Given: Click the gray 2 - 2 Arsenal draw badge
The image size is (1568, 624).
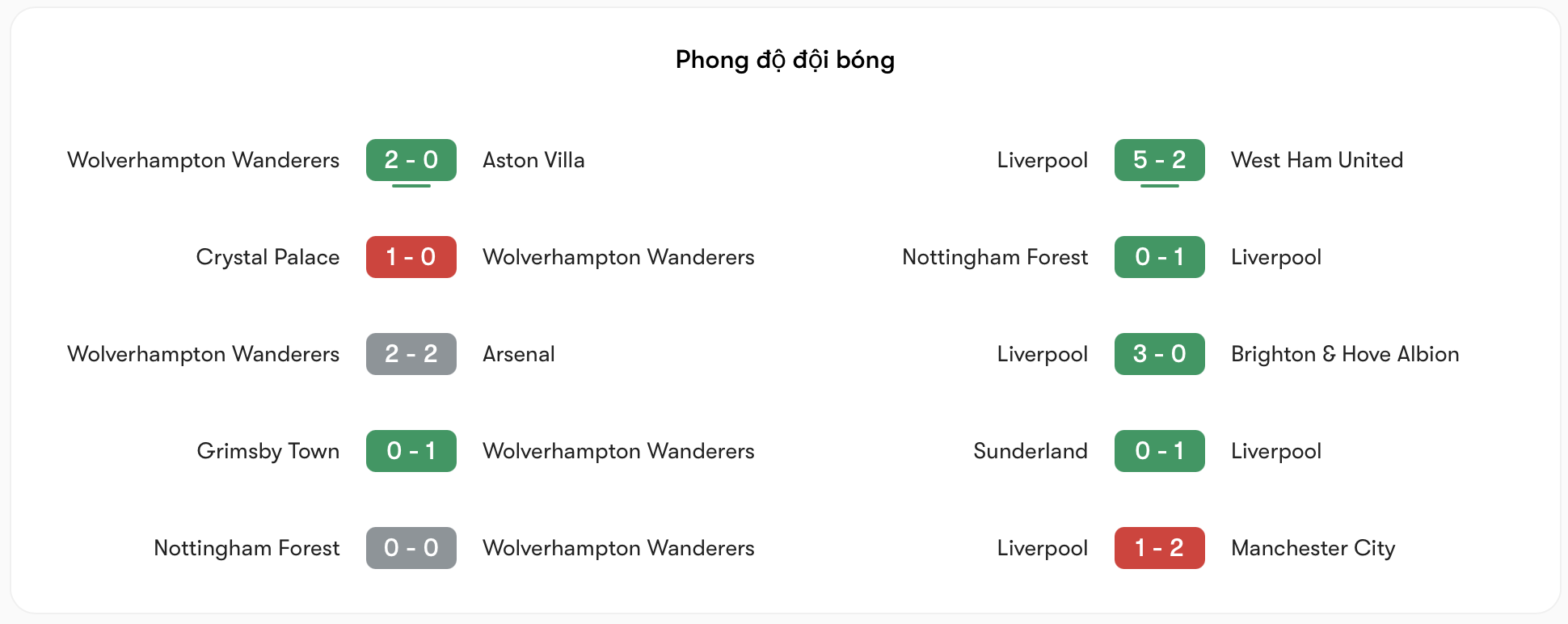Looking at the screenshot, I should point(411,354).
